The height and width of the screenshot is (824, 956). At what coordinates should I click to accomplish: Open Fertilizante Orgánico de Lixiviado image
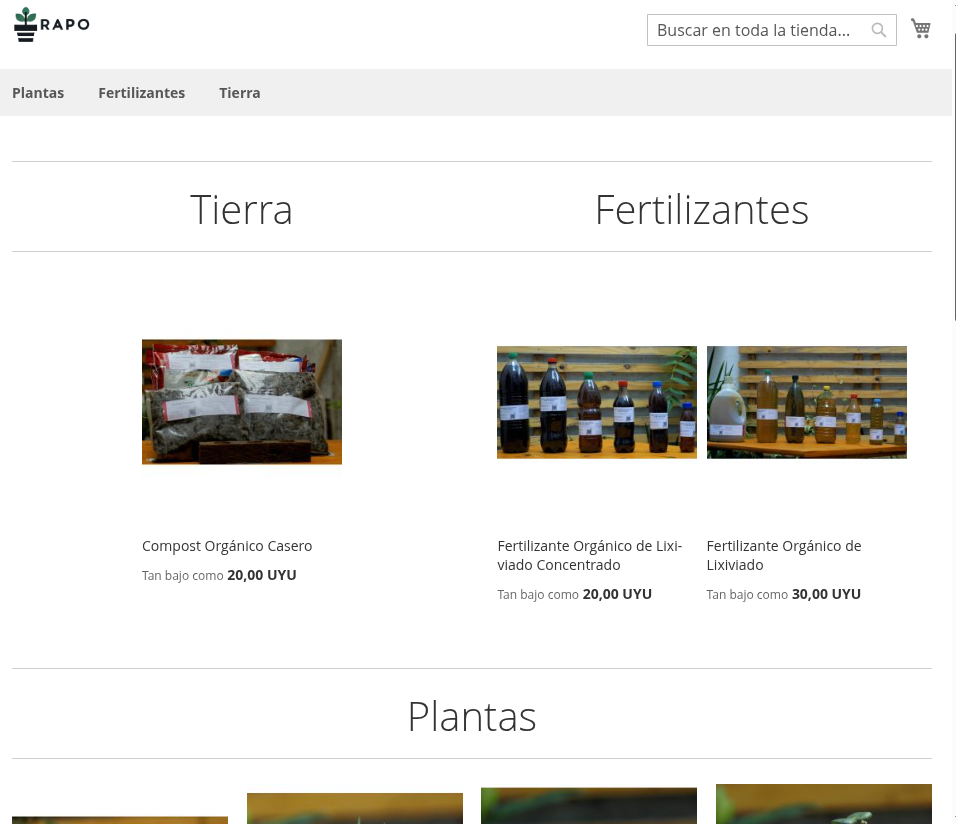807,402
